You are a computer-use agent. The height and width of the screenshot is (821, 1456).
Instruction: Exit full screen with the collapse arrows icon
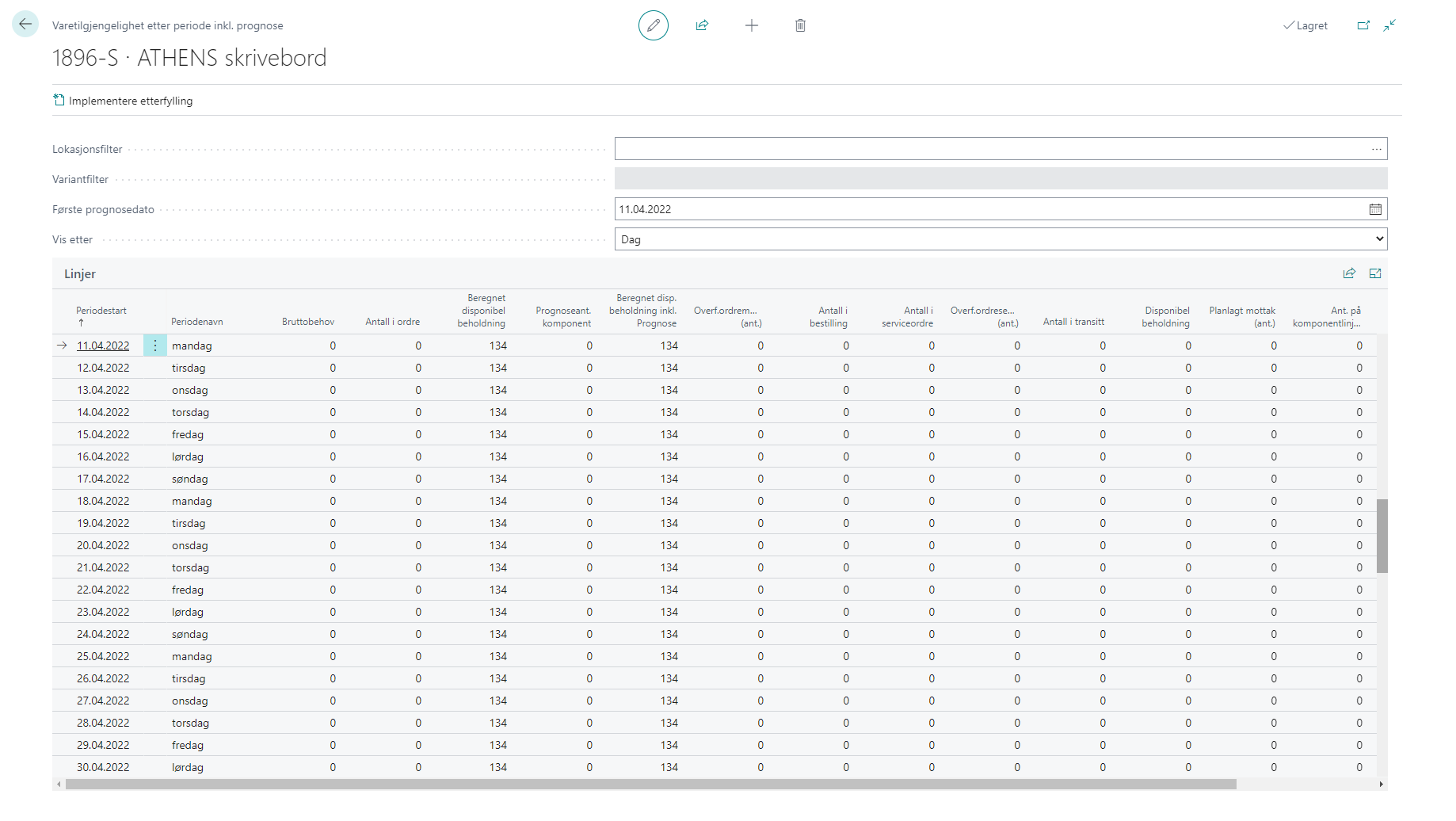coord(1389,25)
